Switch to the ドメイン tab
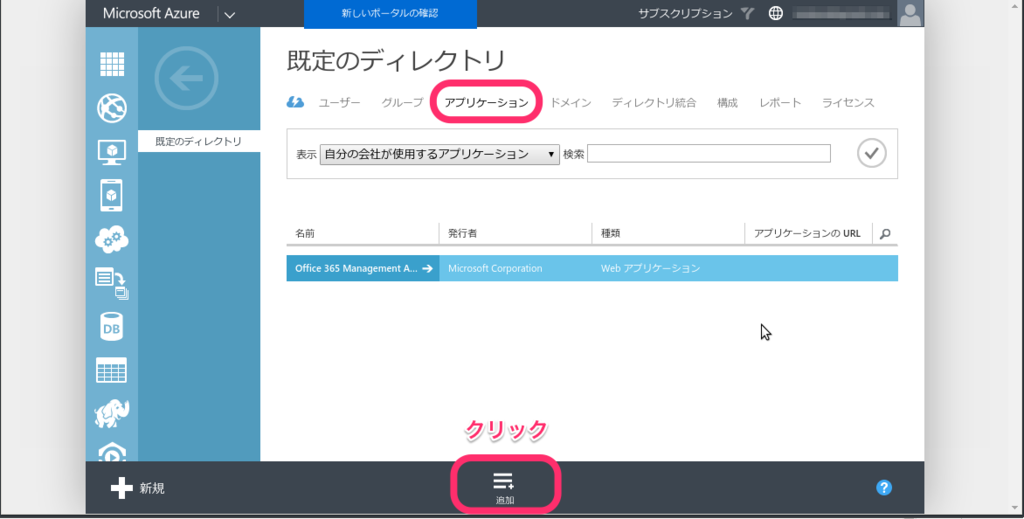 (x=571, y=102)
